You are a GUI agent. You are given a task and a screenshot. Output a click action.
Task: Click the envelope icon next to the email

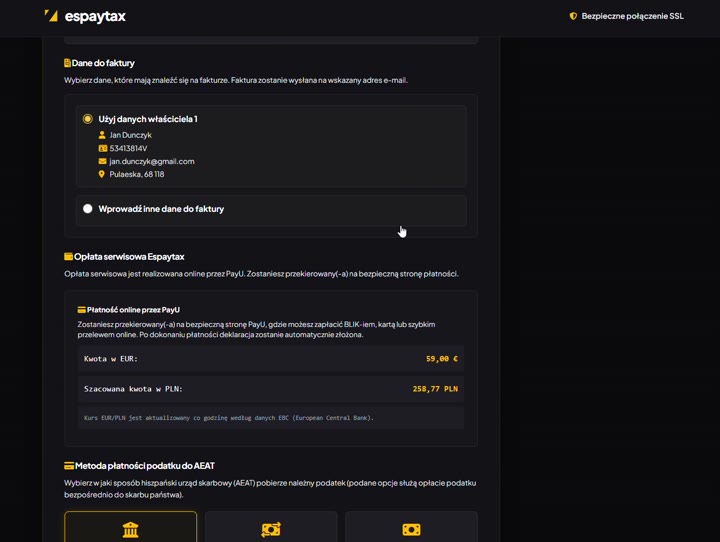pos(102,161)
